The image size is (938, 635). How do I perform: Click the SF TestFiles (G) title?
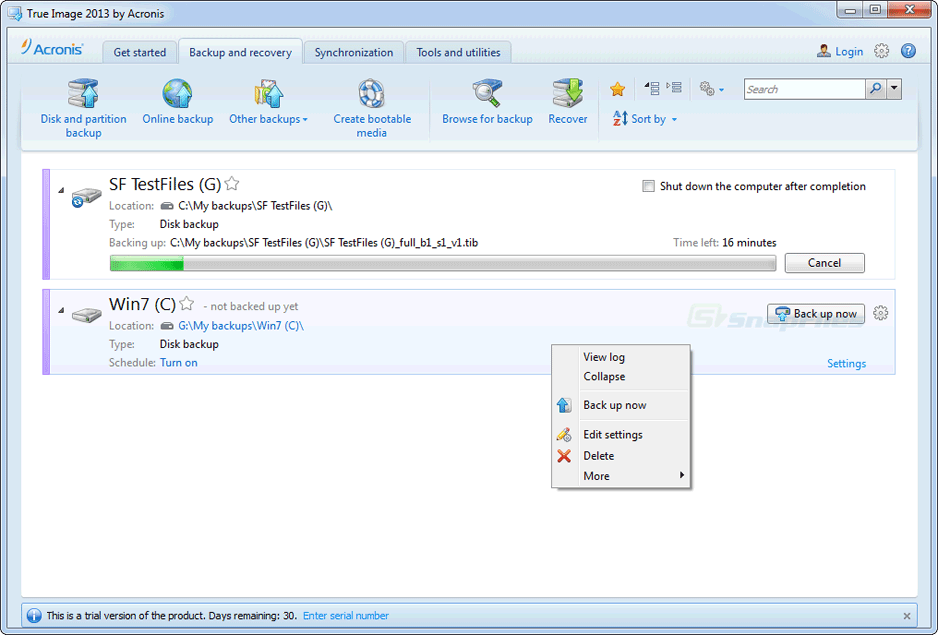165,184
